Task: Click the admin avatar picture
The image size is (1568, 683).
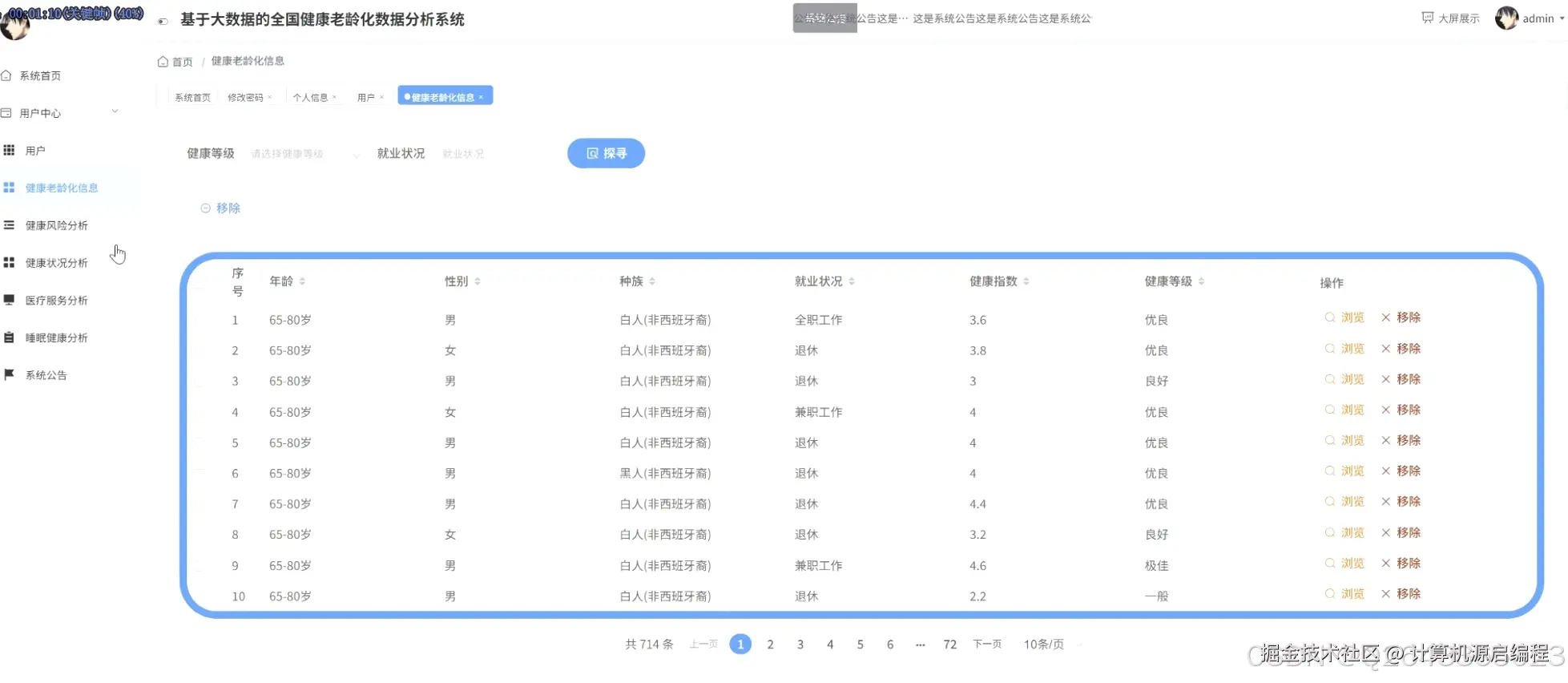Action: pos(1506,18)
